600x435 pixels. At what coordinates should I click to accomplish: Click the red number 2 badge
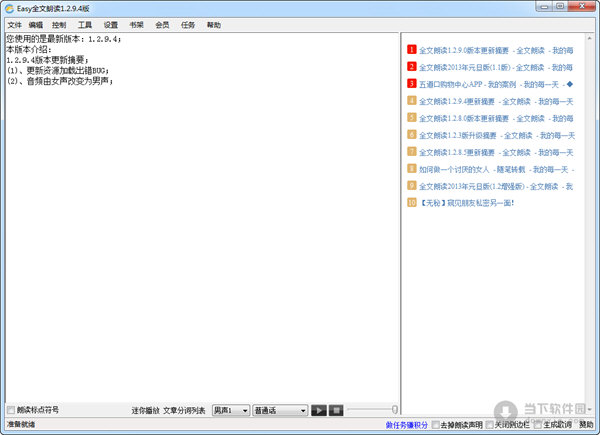pos(411,67)
